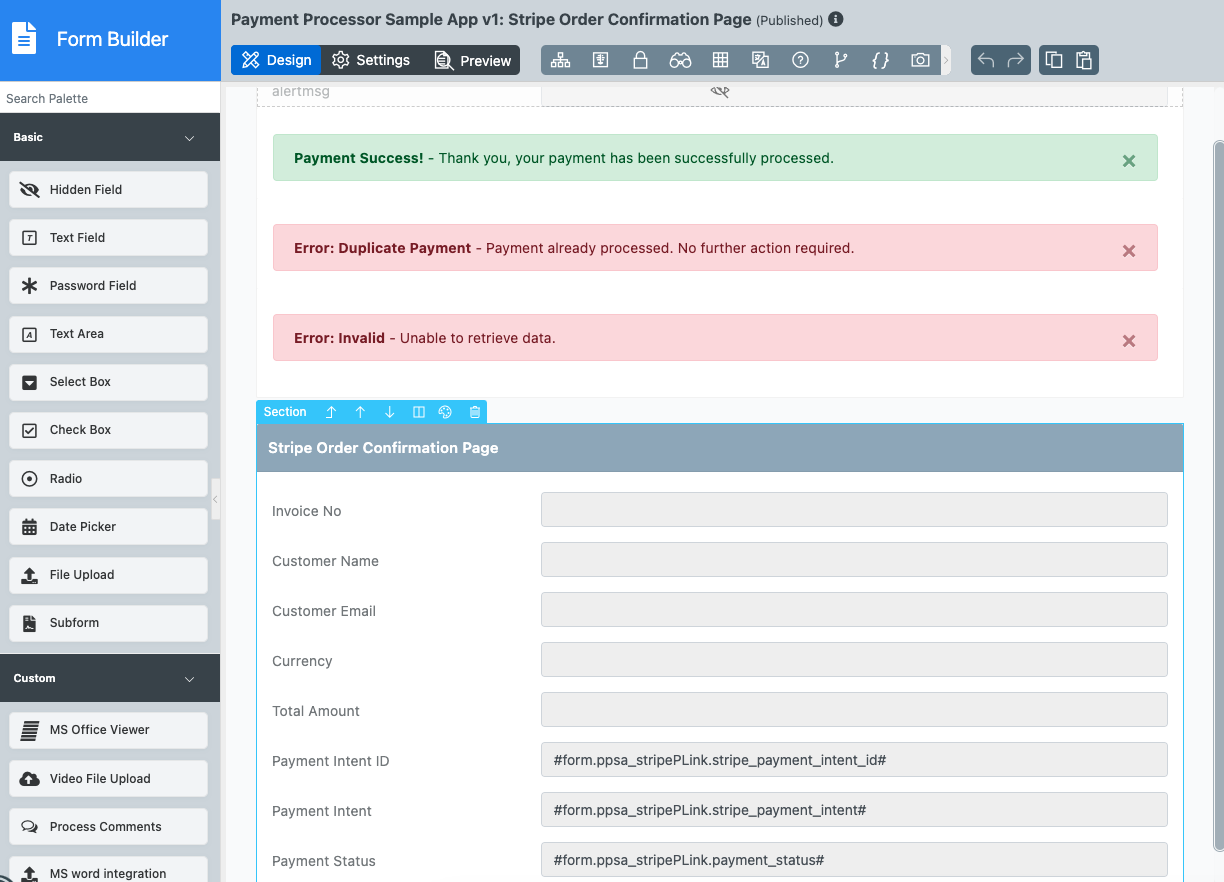Click the Form Builder document logo

pos(24,38)
